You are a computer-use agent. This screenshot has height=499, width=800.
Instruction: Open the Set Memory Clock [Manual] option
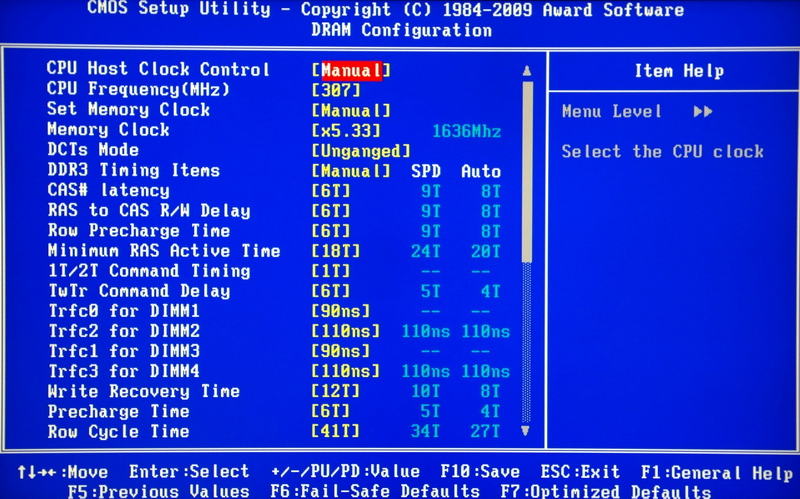[x=351, y=110]
